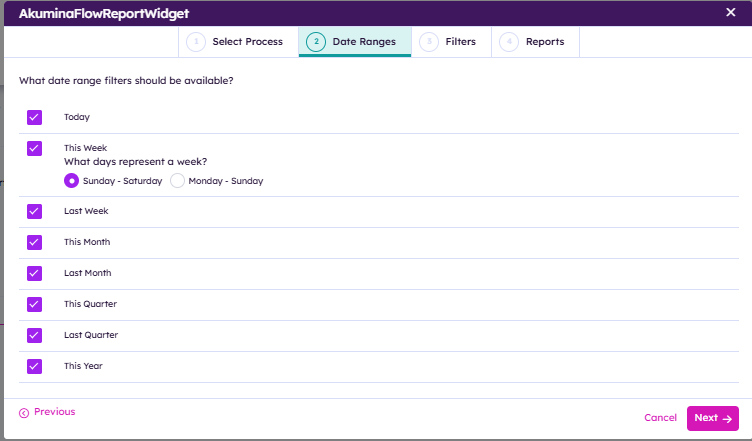The height and width of the screenshot is (441, 752).
Task: Uncheck the Today checkbox
Action: pos(35,117)
